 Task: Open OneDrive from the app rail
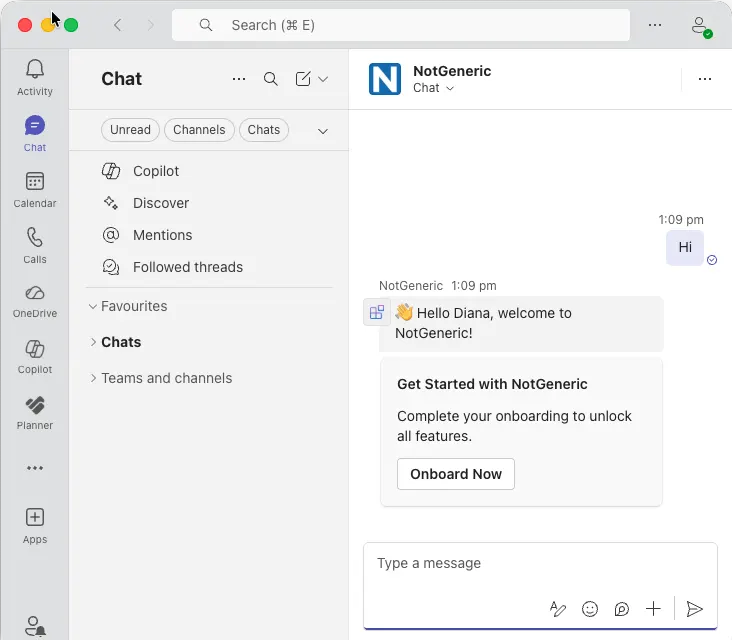pyautogui.click(x=35, y=300)
